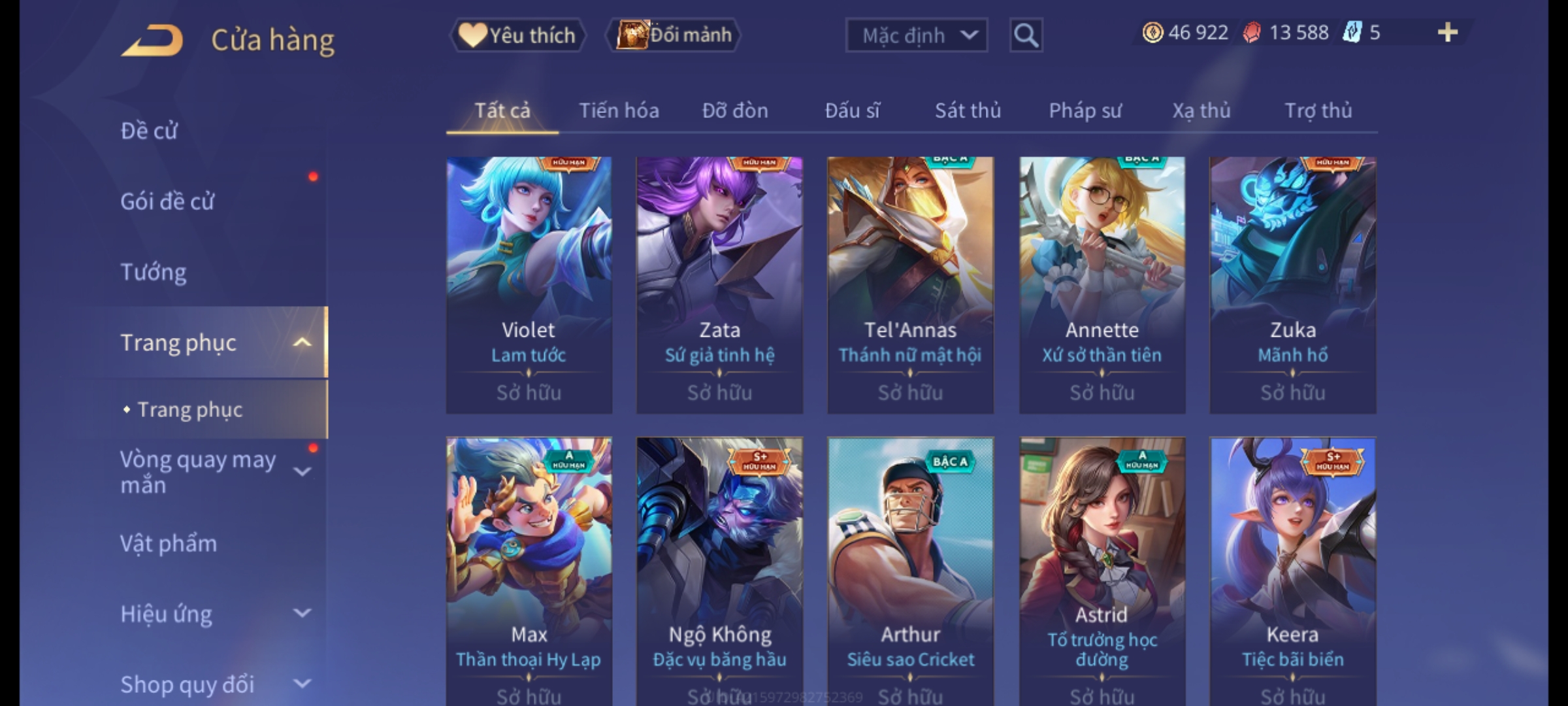Open the Mặc định sort dropdown

[917, 35]
